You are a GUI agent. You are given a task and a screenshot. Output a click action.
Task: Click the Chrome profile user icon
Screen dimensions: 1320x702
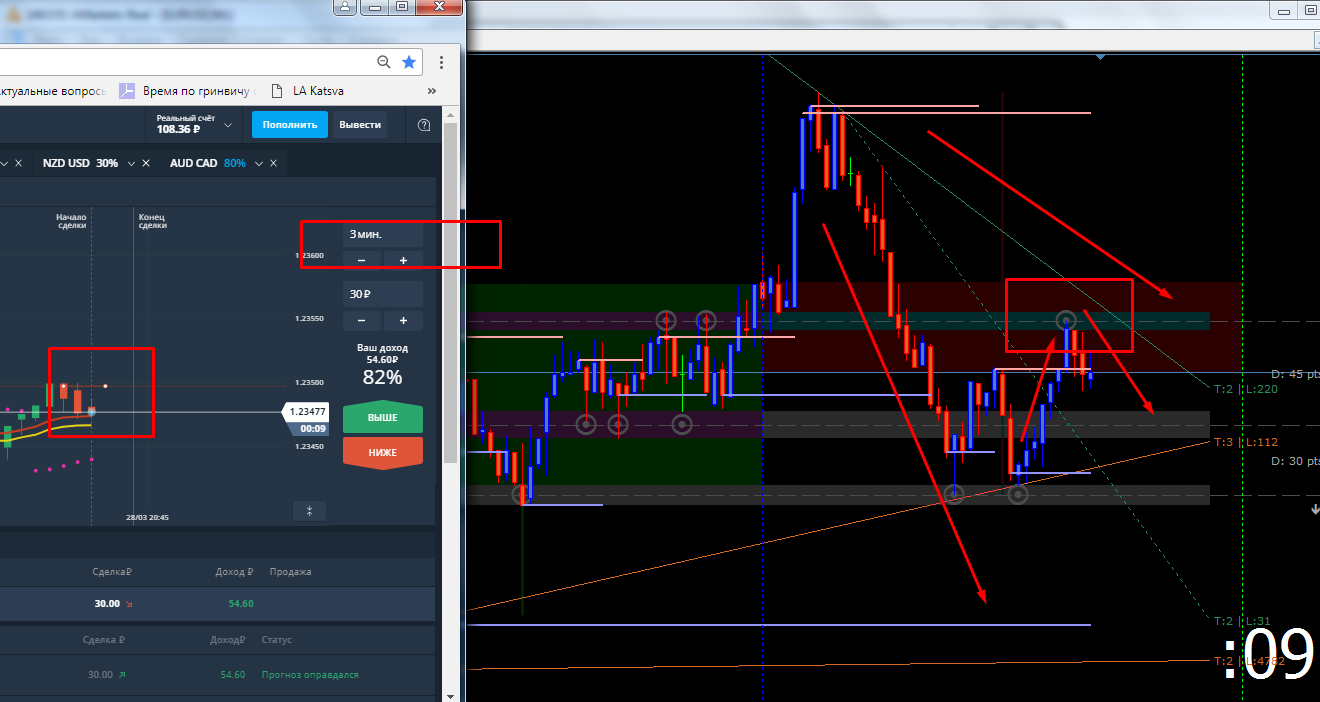(343, 6)
